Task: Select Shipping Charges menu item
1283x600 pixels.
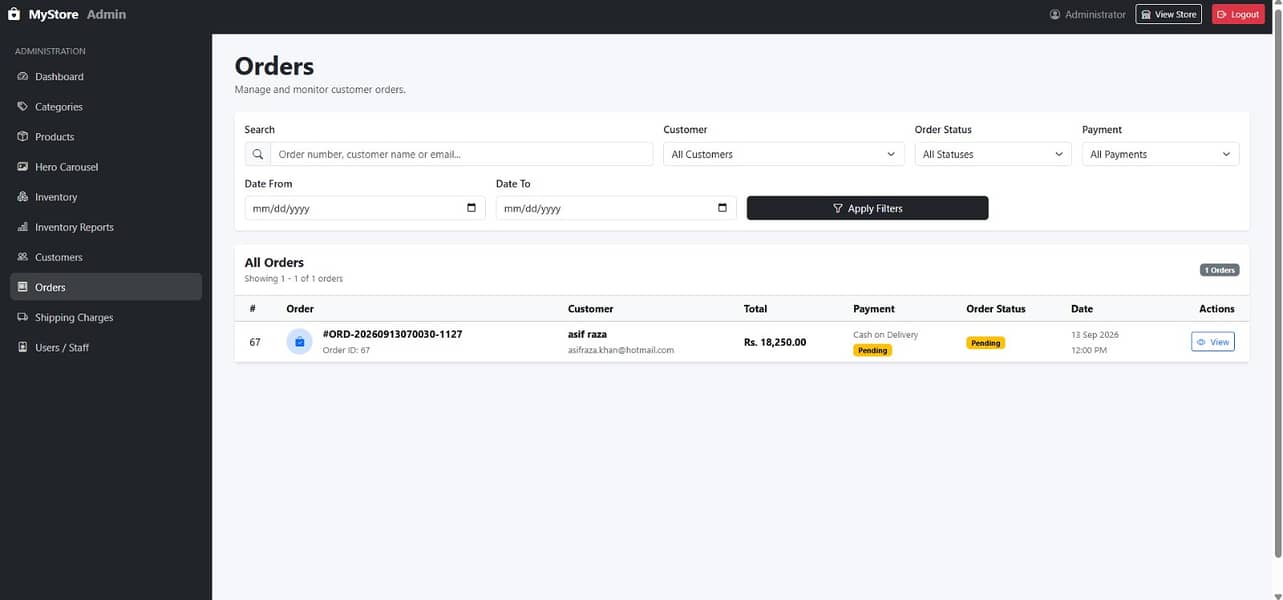Action: click(x=106, y=317)
